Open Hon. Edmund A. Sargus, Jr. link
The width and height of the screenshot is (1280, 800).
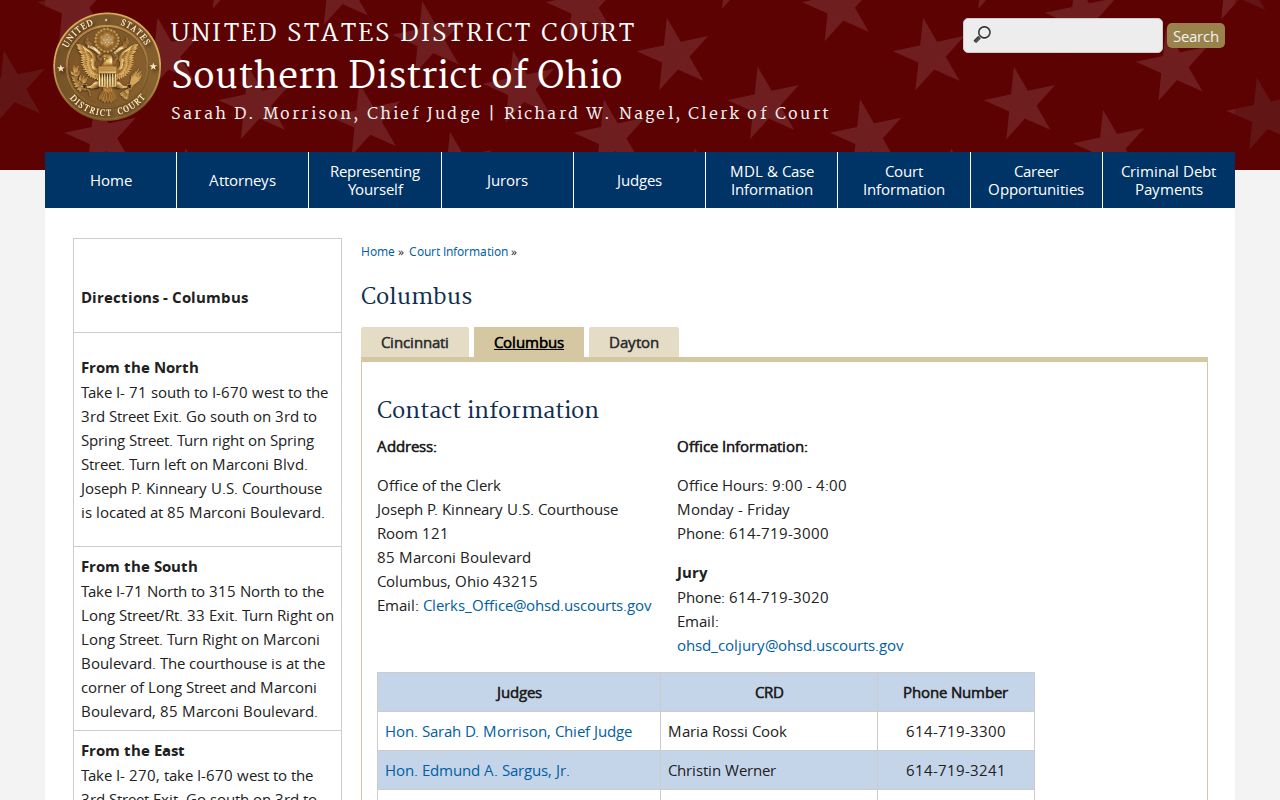478,770
